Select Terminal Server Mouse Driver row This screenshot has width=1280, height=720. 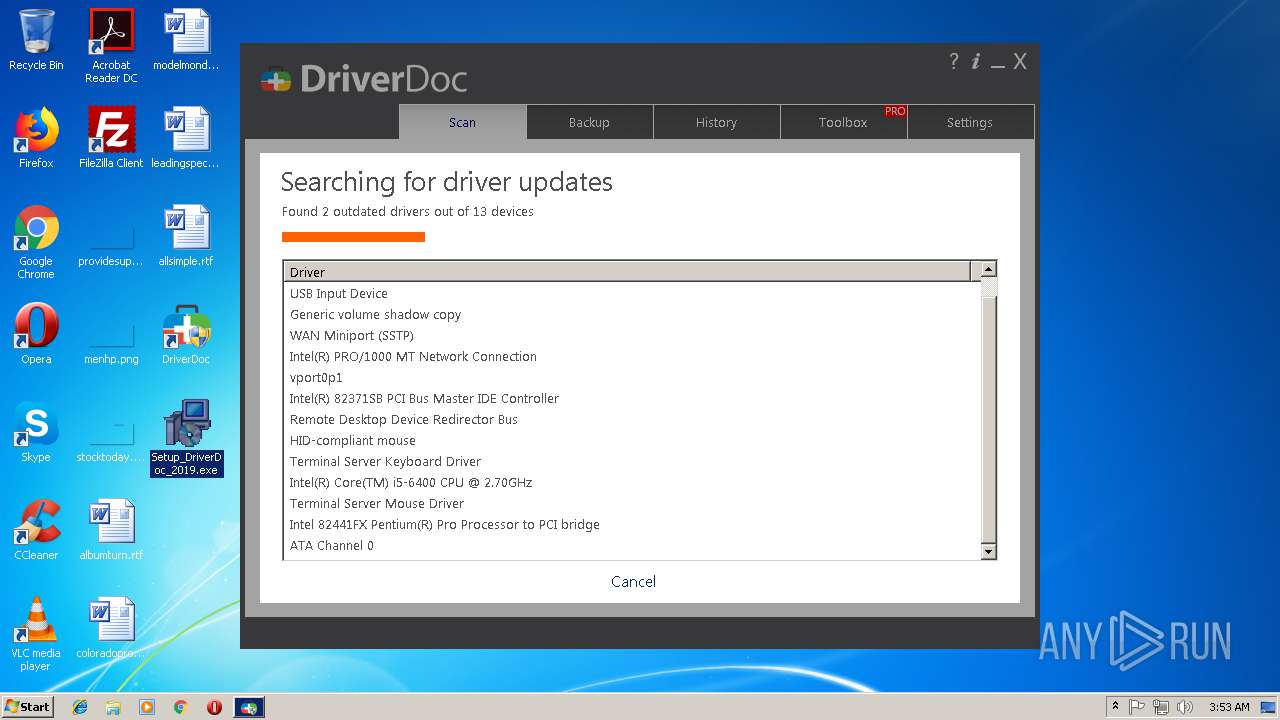pos(631,503)
